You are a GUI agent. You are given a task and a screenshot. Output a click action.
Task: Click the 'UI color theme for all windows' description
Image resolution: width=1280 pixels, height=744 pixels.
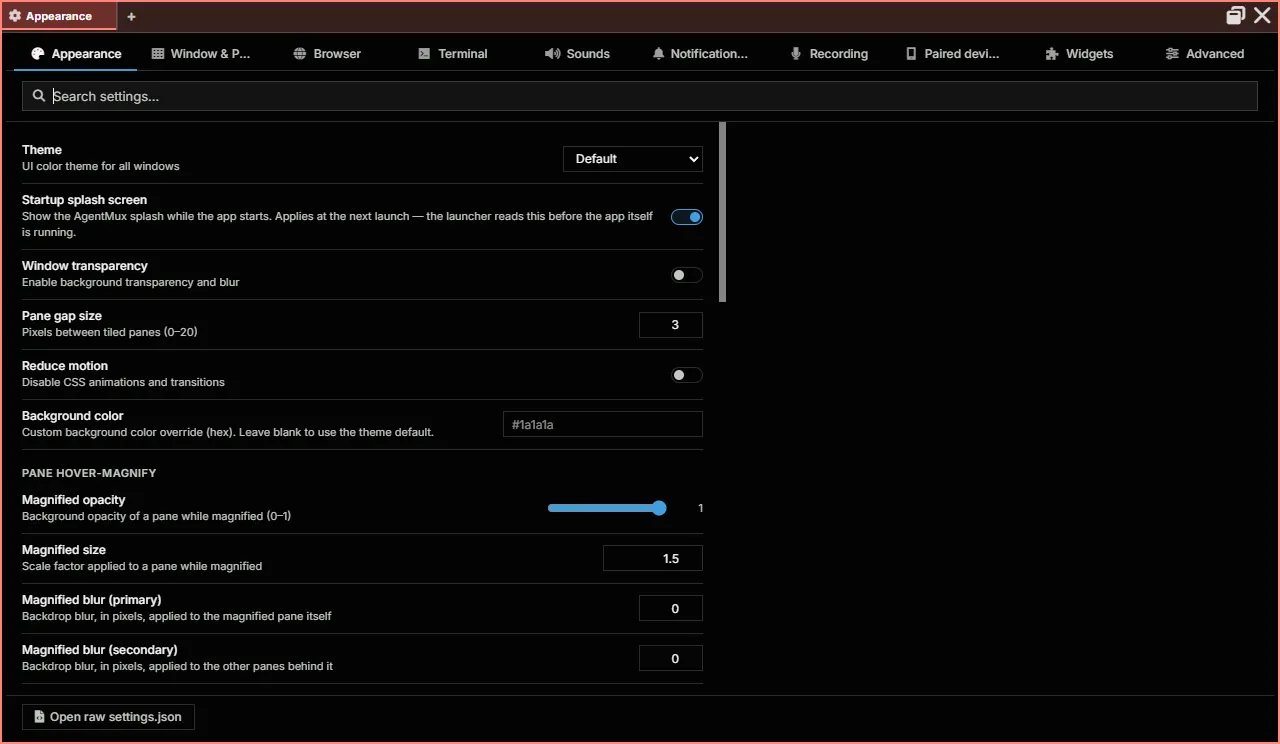(x=101, y=166)
